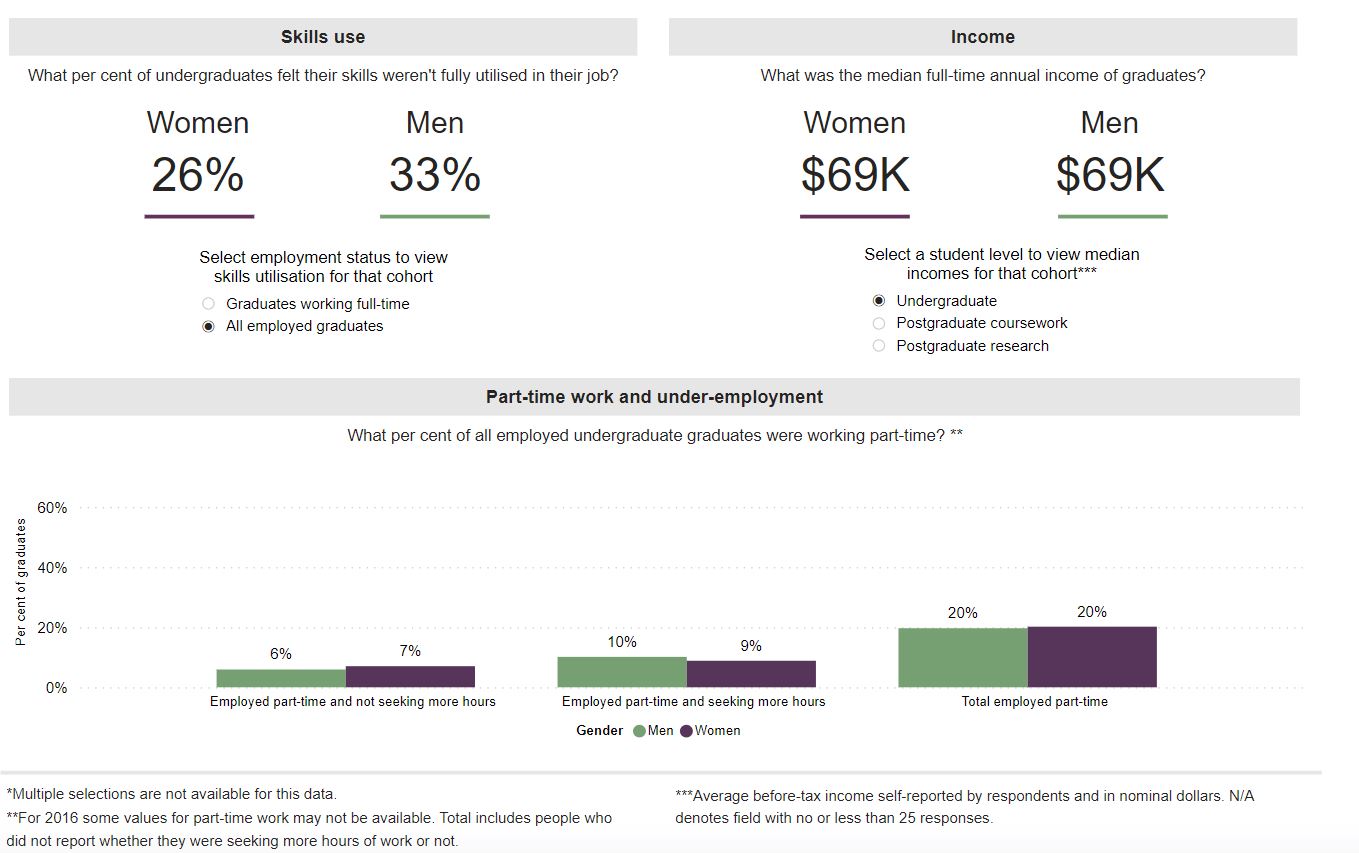Click Women bar for seeking more hours

pyautogui.click(x=751, y=674)
